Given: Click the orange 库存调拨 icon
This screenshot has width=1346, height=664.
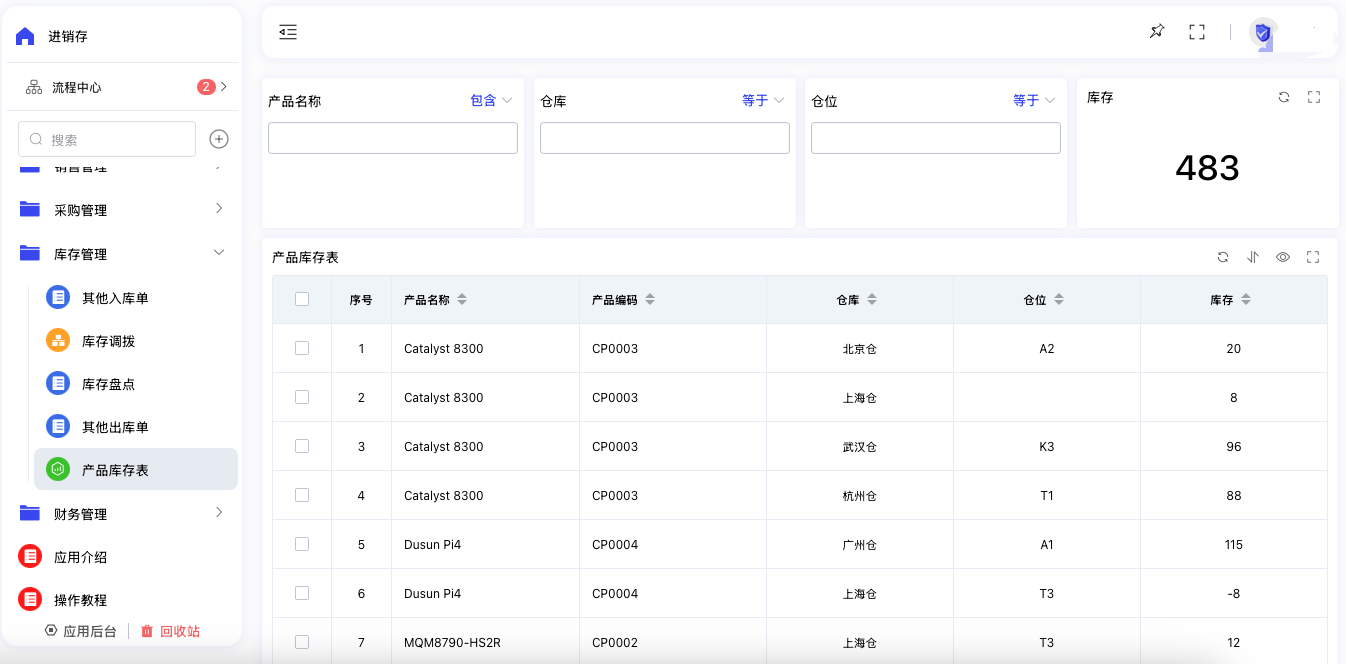Looking at the screenshot, I should coord(58,341).
